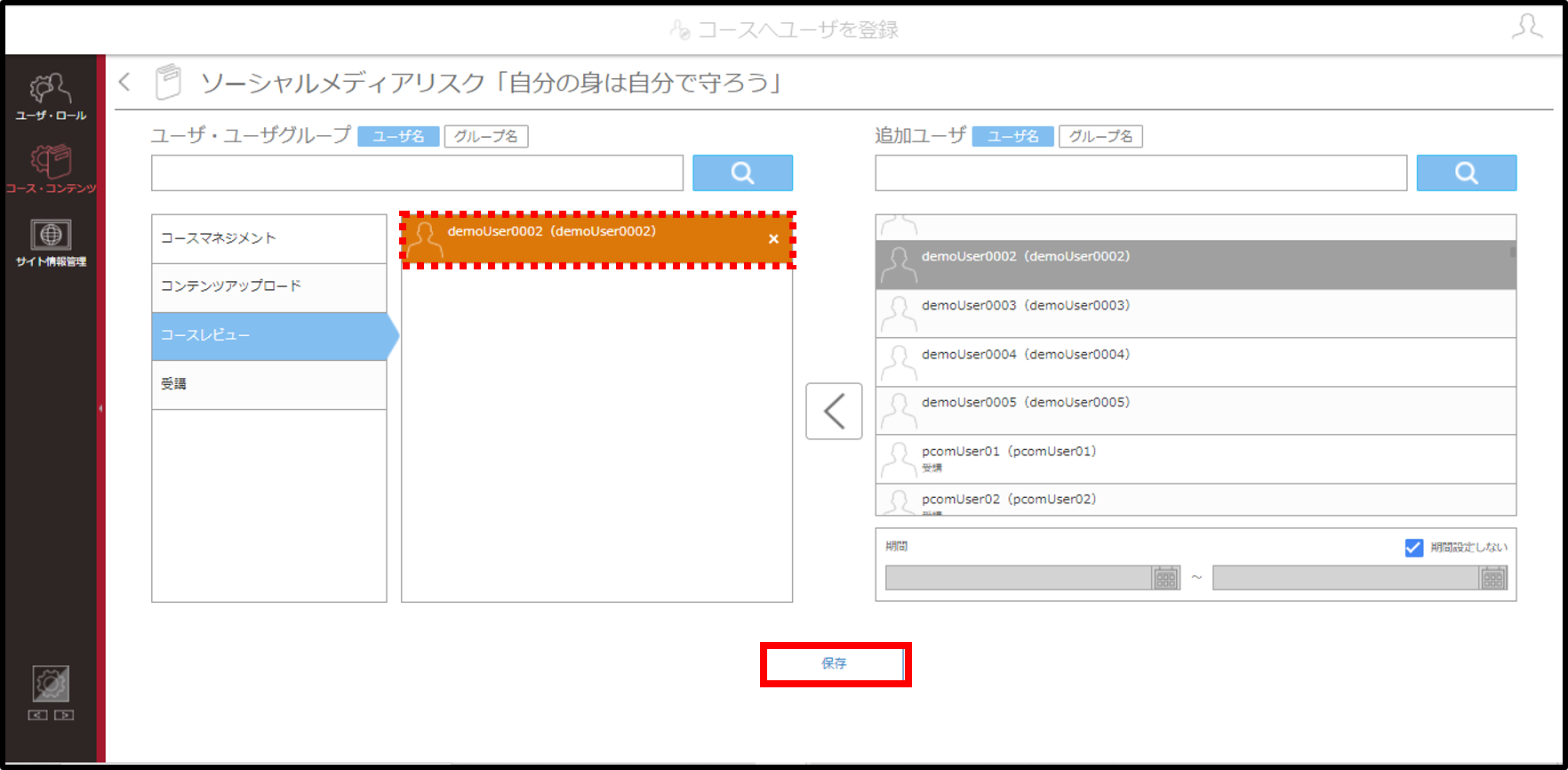Click the avatar icon of demoUser0005
The width and height of the screenshot is (1568, 770).
pyautogui.click(x=899, y=412)
